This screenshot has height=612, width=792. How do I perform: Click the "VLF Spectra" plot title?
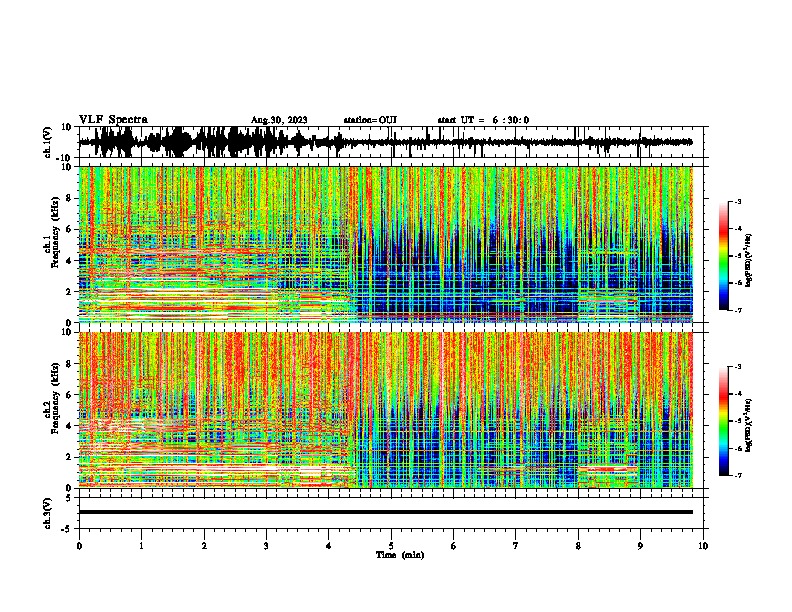click(x=113, y=120)
